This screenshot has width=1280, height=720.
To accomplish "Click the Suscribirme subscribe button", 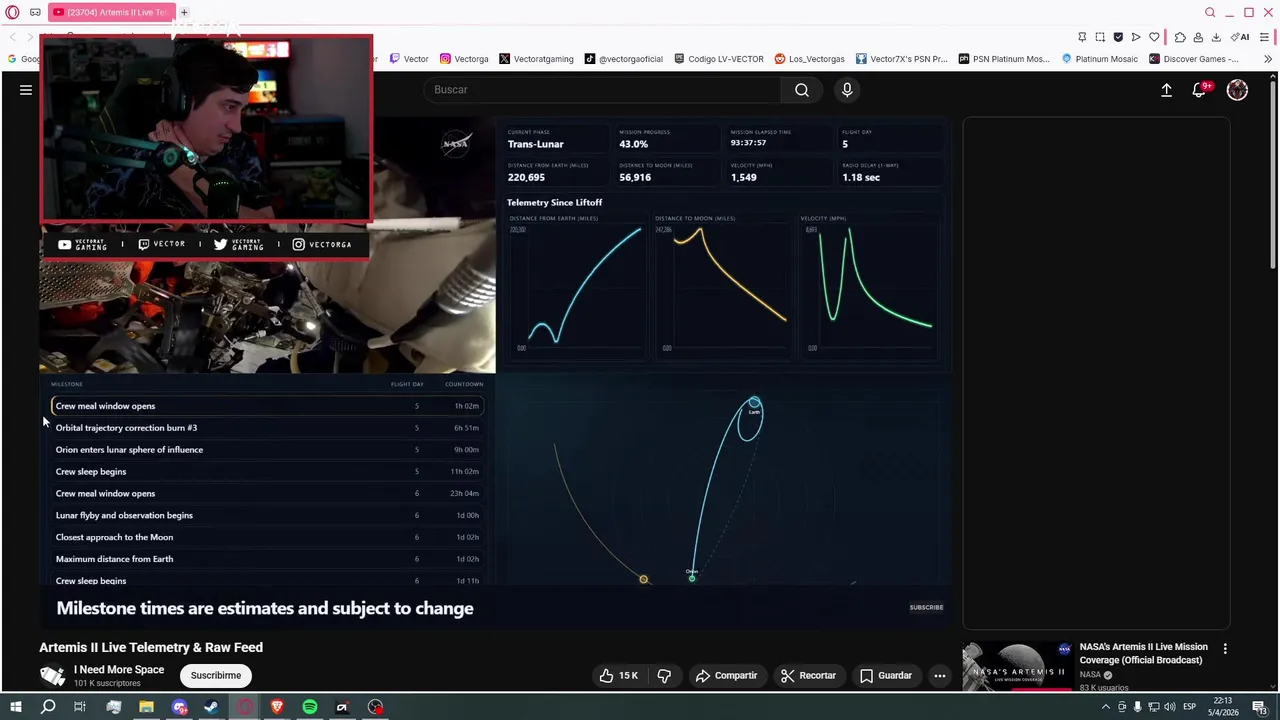I will tap(216, 676).
